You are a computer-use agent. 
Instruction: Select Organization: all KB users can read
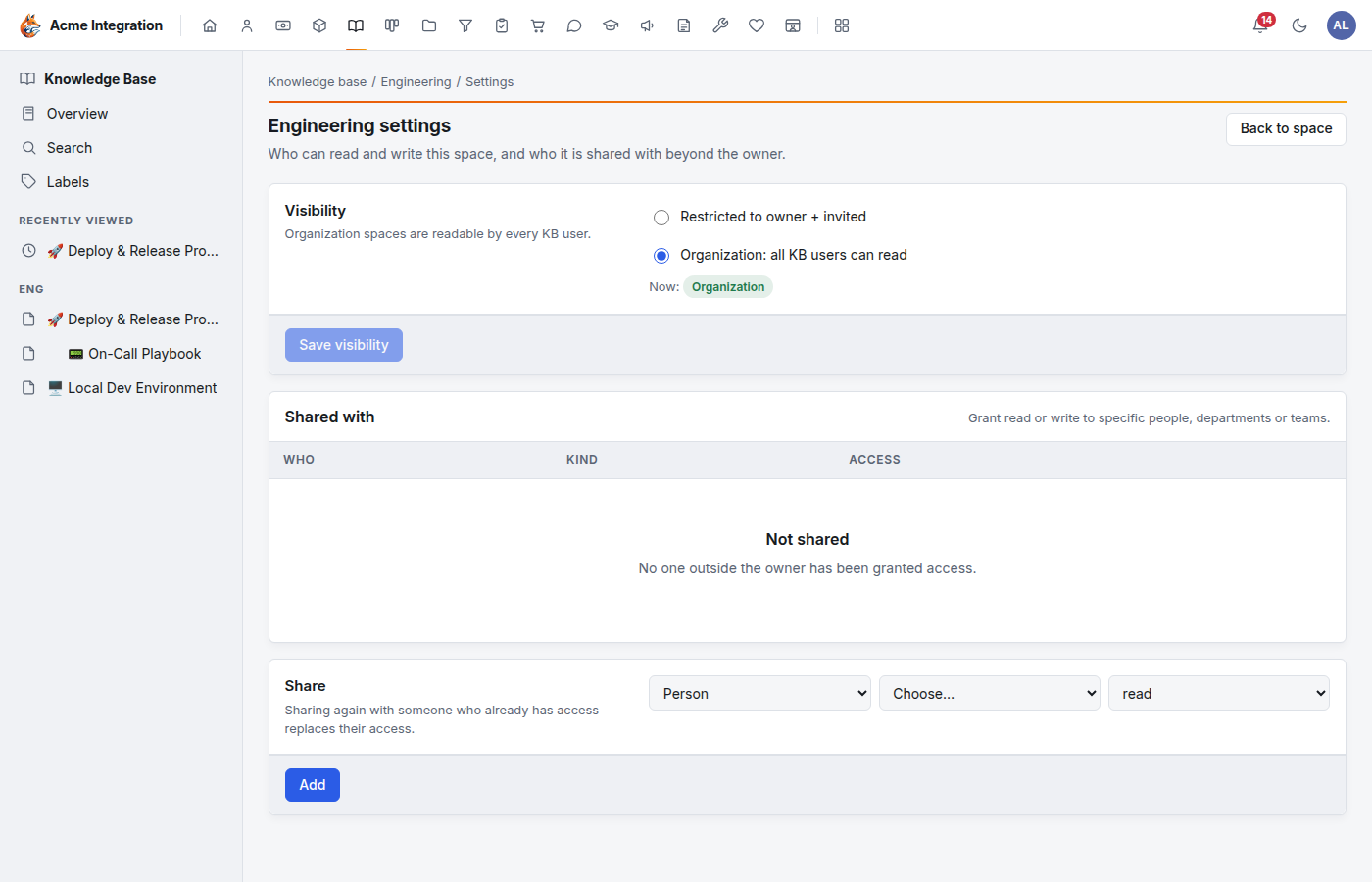click(x=661, y=255)
